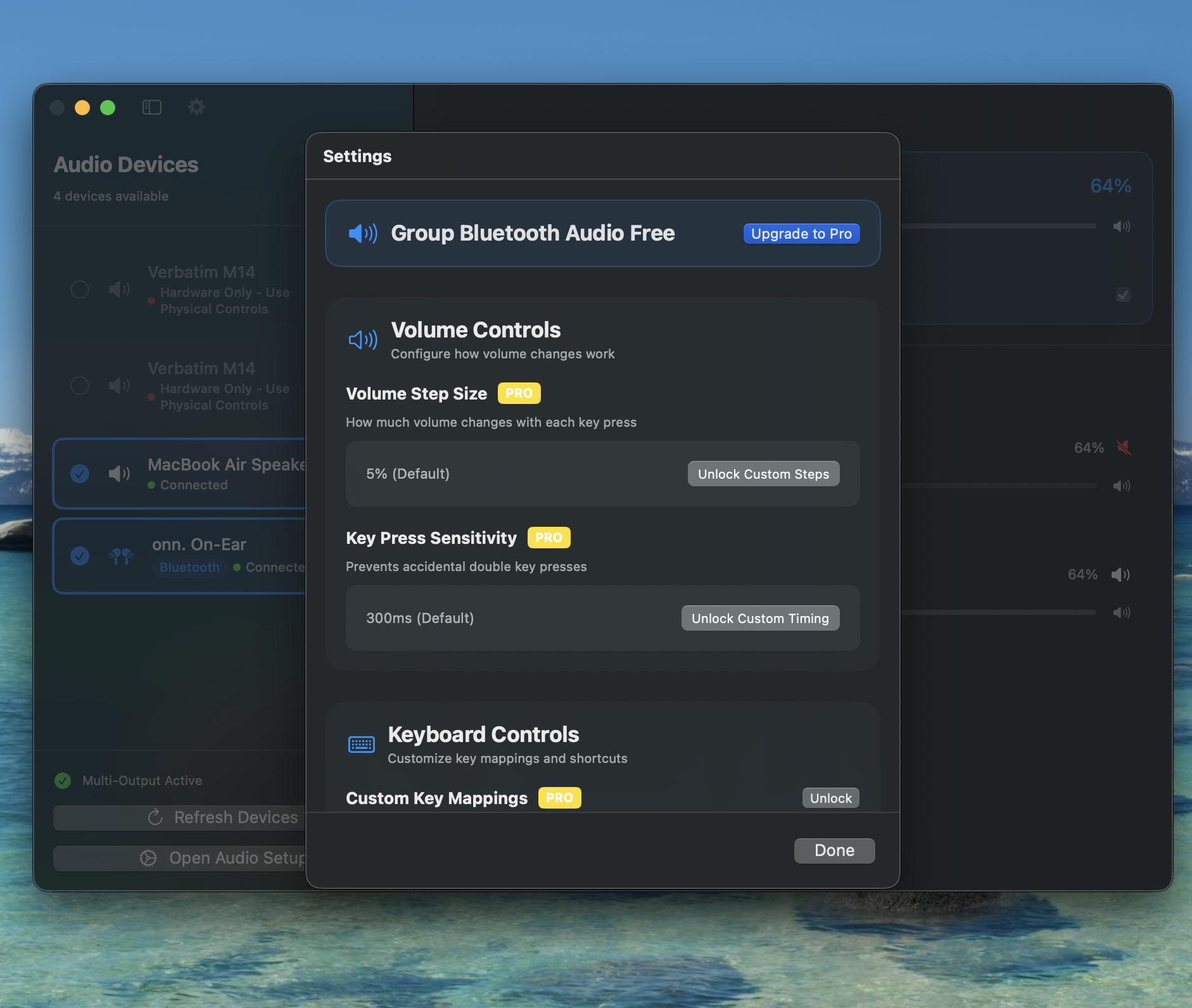
Task: Select the first Verbatim M14 radio button
Action: (x=80, y=289)
